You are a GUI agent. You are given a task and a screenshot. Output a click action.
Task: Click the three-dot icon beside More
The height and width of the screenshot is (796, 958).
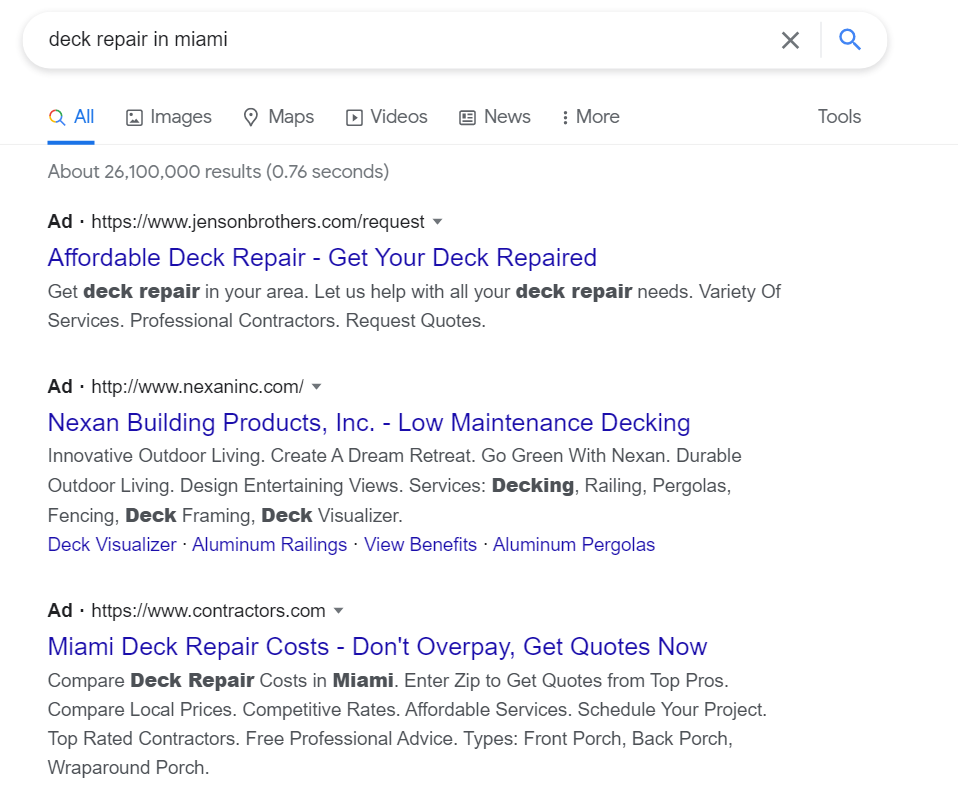click(565, 117)
